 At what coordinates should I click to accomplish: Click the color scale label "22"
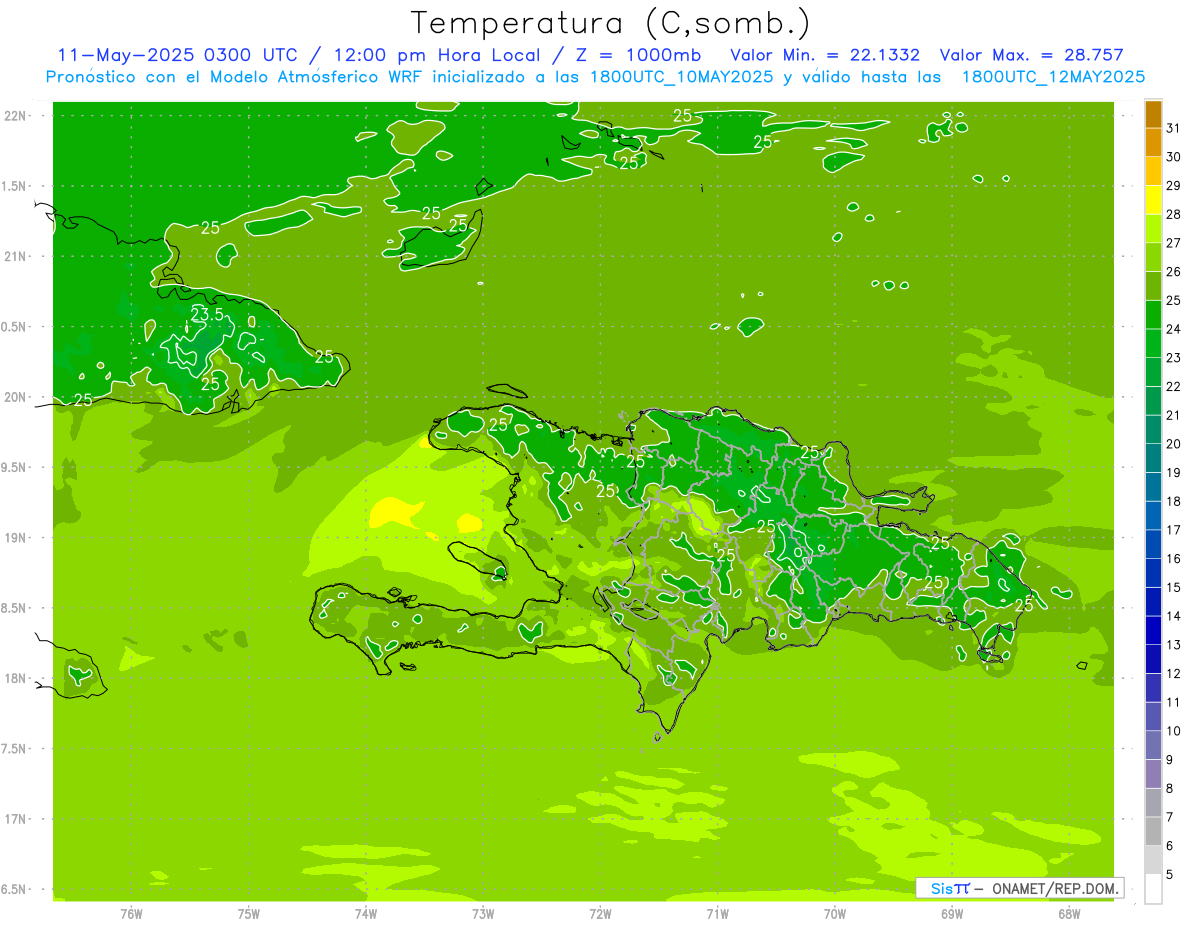click(x=1173, y=386)
